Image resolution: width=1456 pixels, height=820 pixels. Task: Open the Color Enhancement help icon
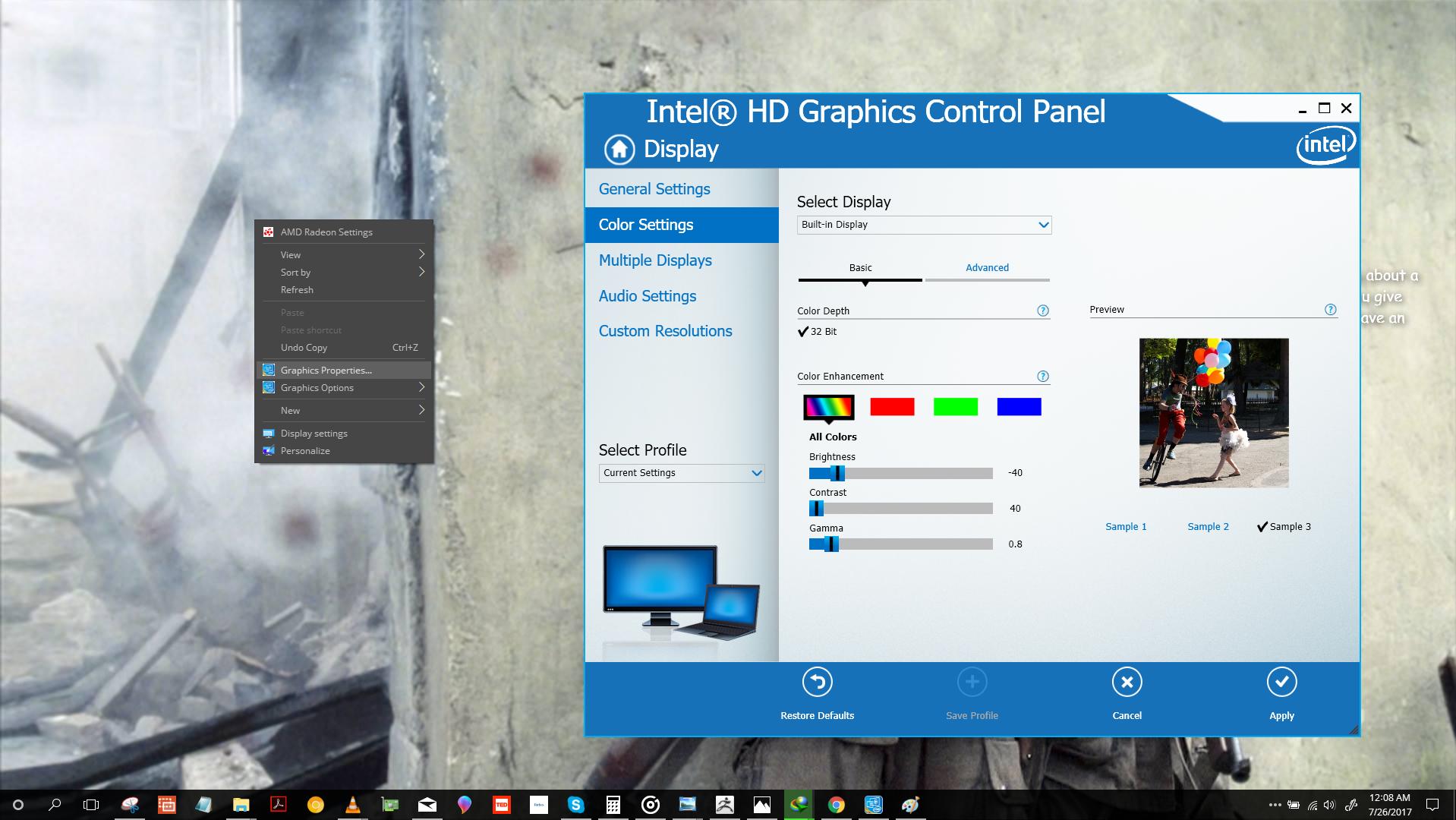click(x=1042, y=376)
